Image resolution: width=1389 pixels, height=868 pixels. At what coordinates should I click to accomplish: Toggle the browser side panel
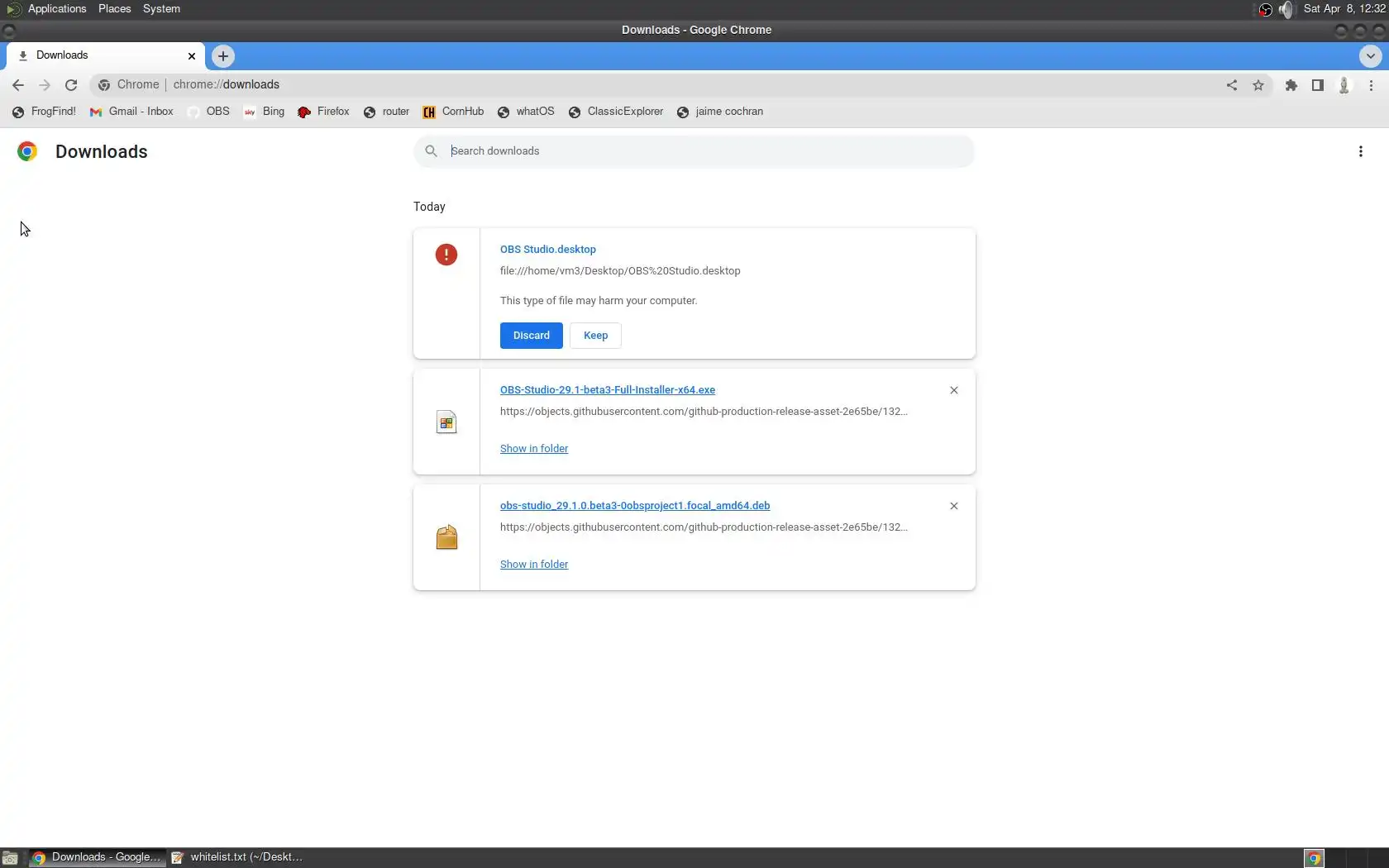1318,85
